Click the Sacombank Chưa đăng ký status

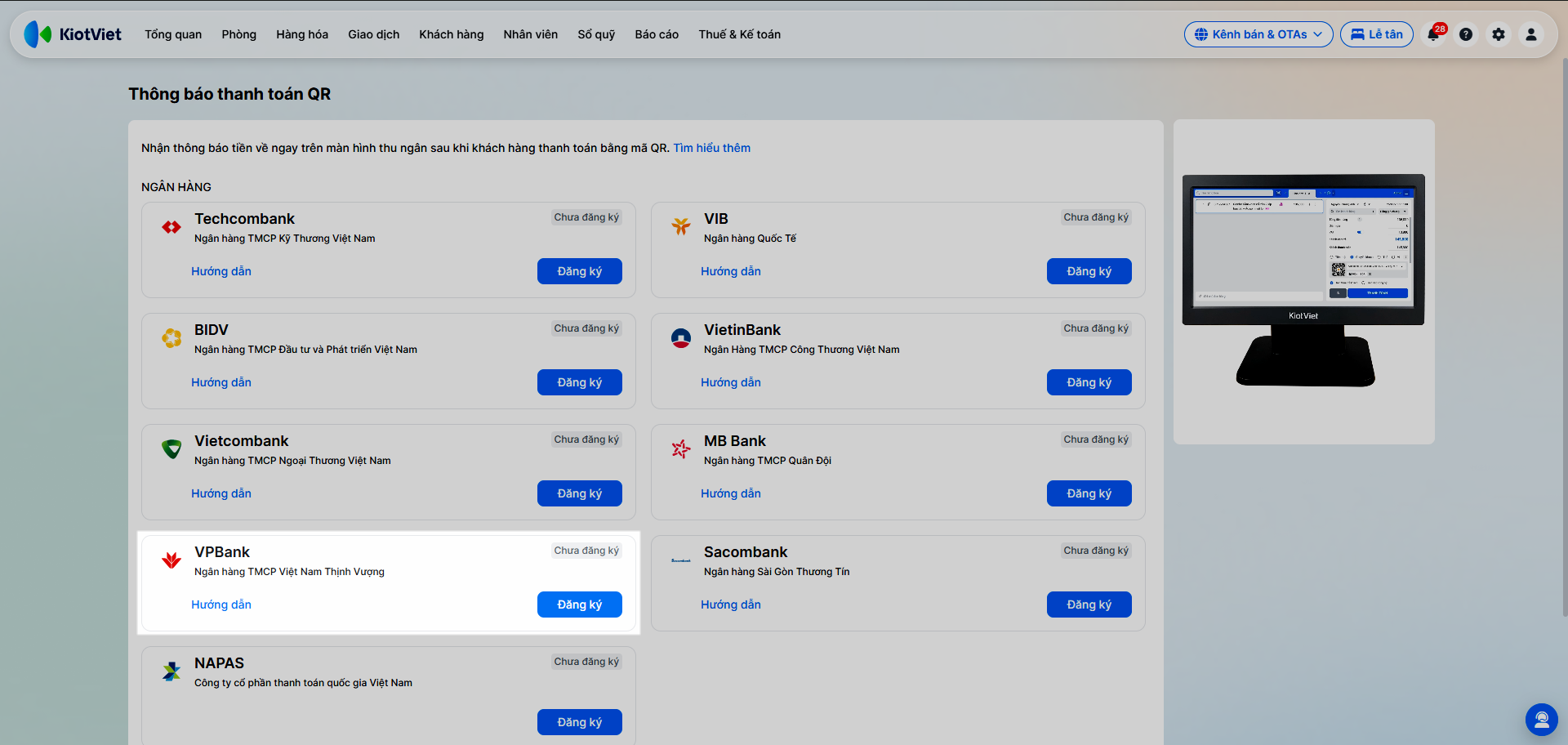(x=1096, y=551)
